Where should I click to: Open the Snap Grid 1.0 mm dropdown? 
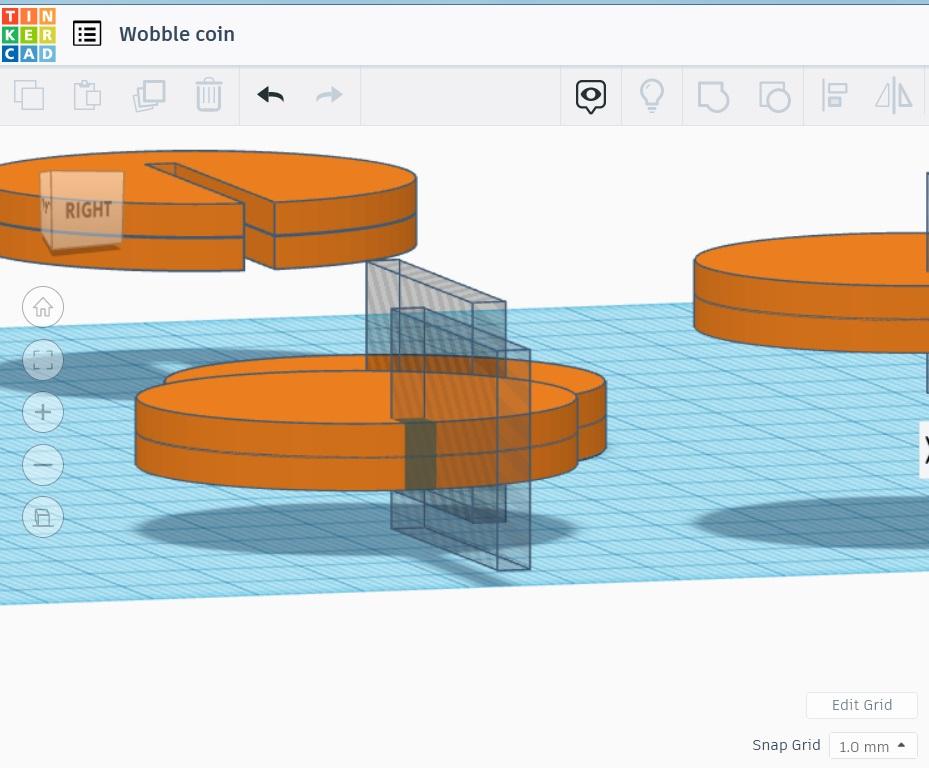[x=873, y=746]
